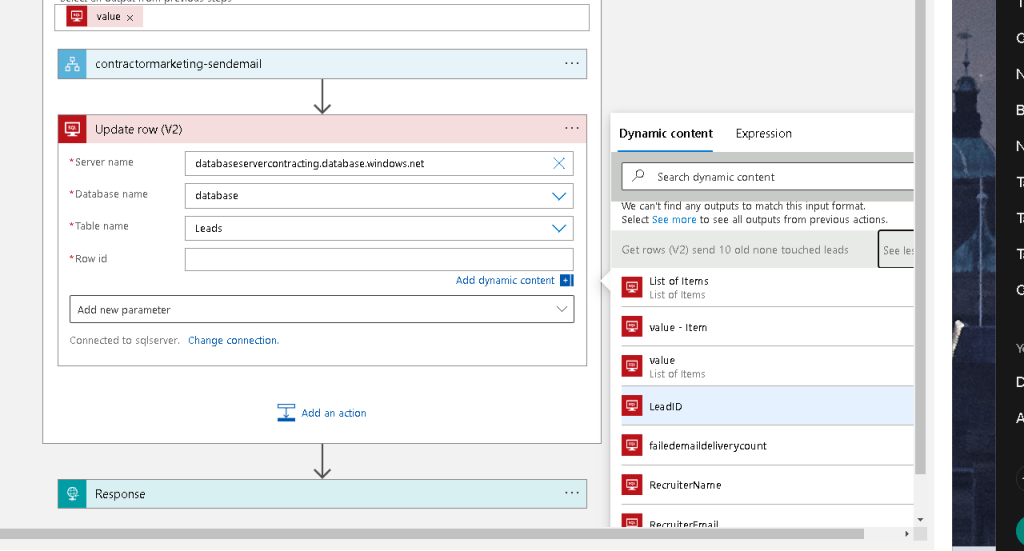Click the LeadID SQL icon

[632, 406]
